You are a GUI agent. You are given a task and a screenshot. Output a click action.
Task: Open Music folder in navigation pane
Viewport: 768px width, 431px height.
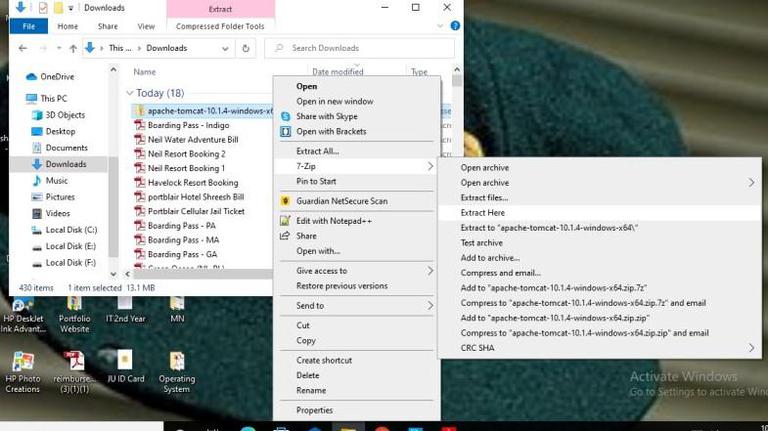tap(56, 180)
